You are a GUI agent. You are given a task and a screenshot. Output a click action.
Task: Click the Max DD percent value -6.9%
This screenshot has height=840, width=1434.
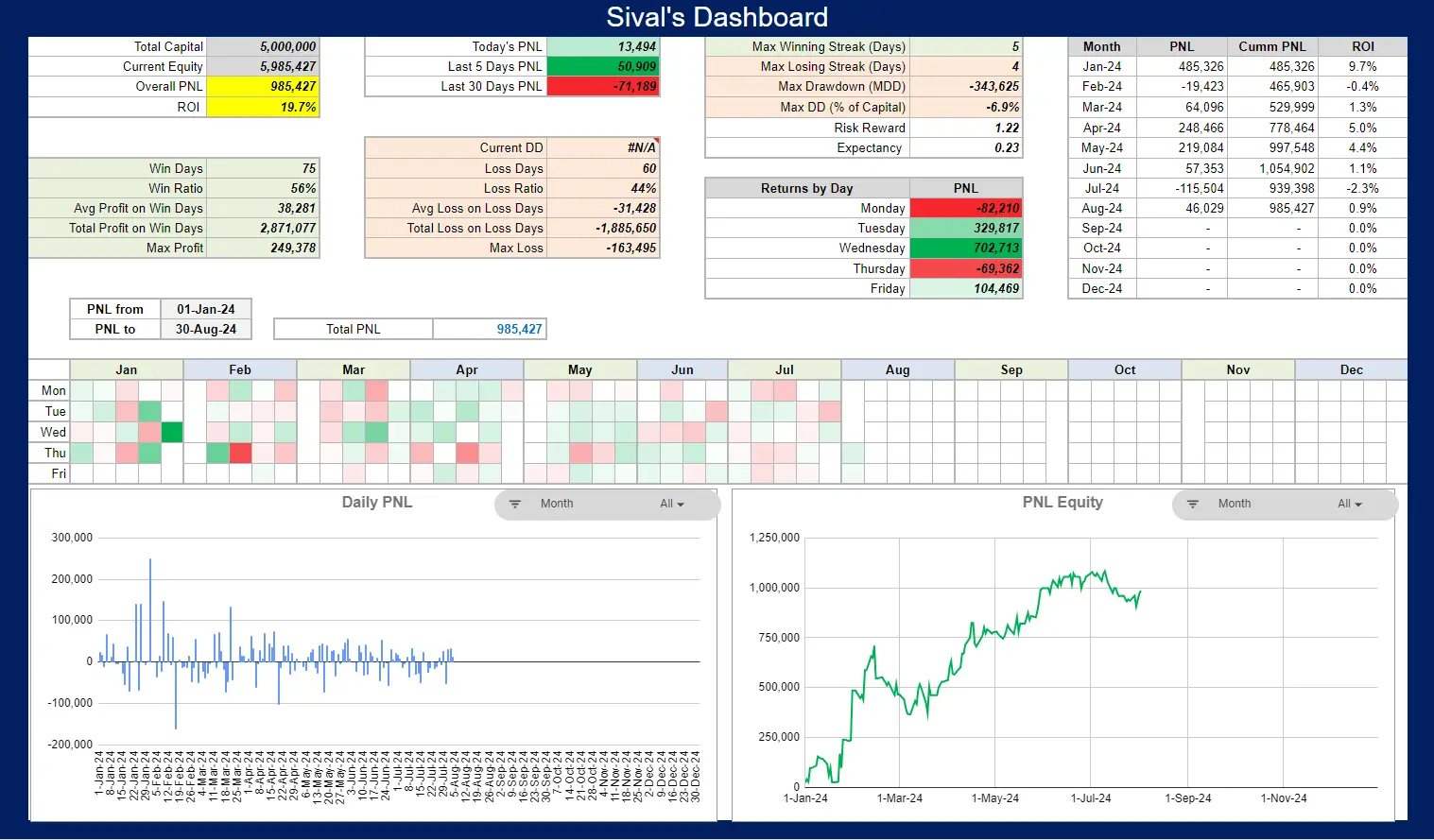click(x=966, y=107)
